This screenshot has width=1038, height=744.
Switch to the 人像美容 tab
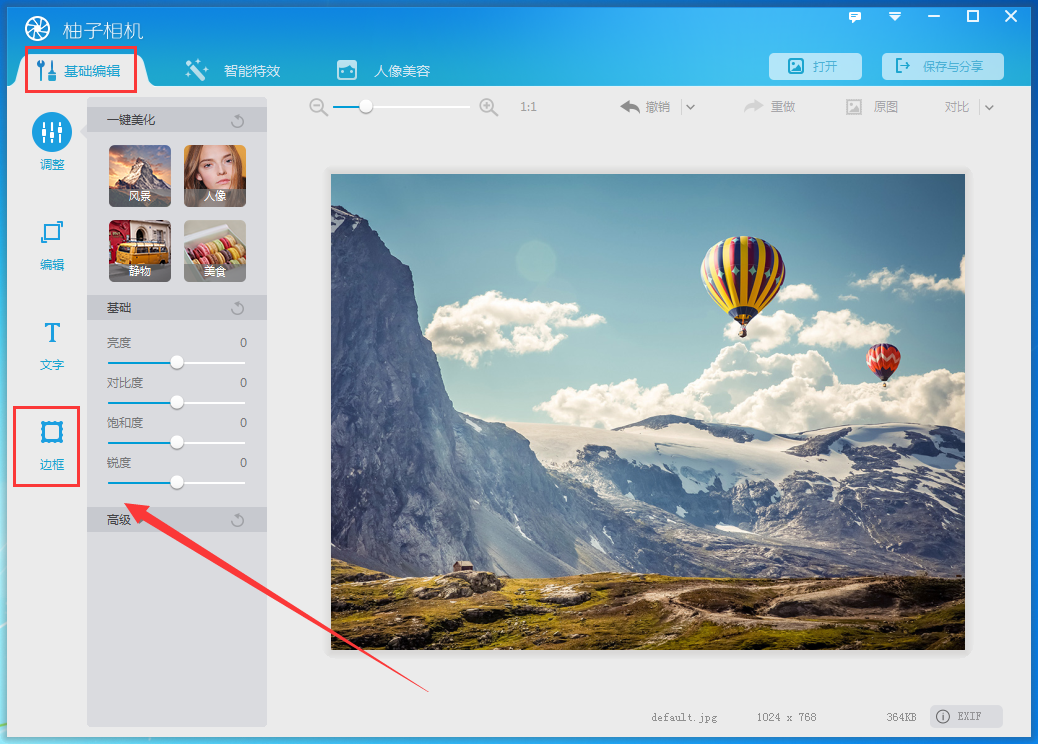383,70
